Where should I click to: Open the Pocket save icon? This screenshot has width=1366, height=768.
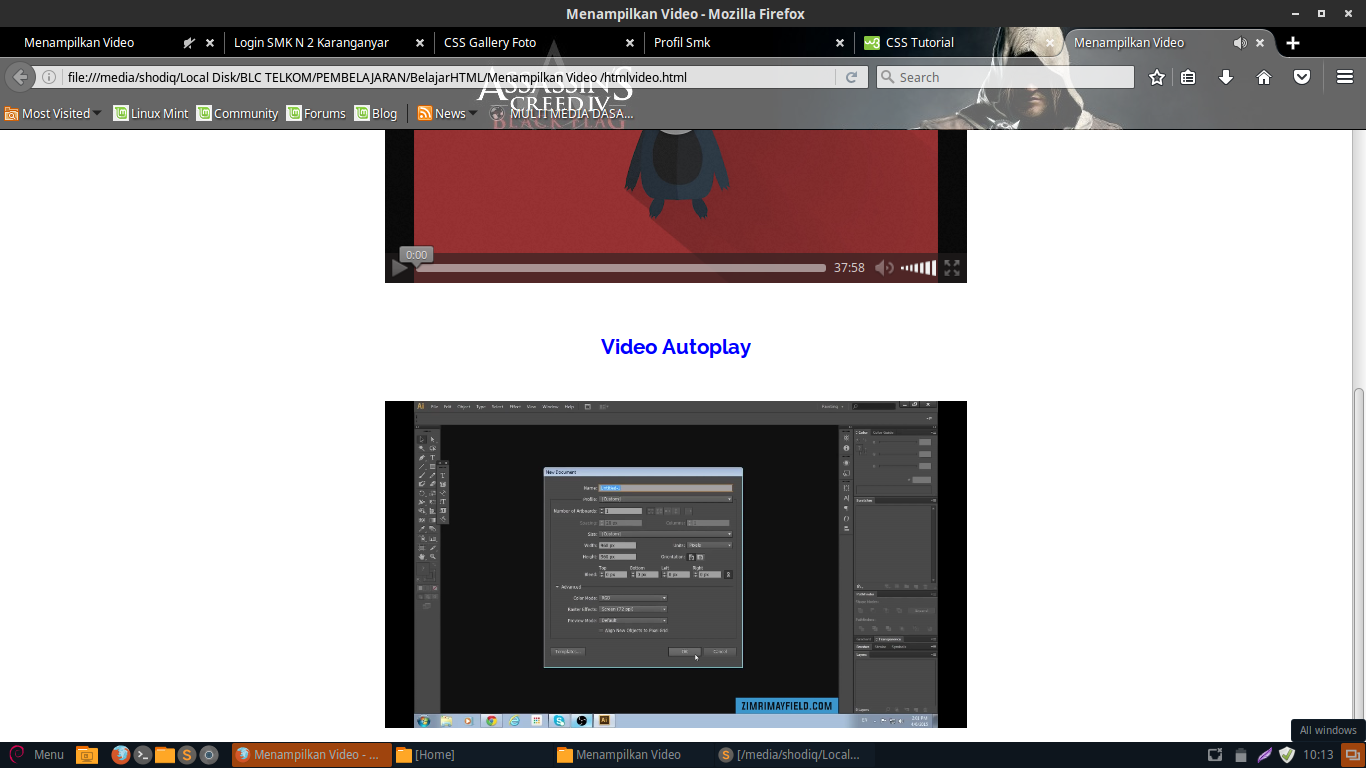tap(1302, 77)
